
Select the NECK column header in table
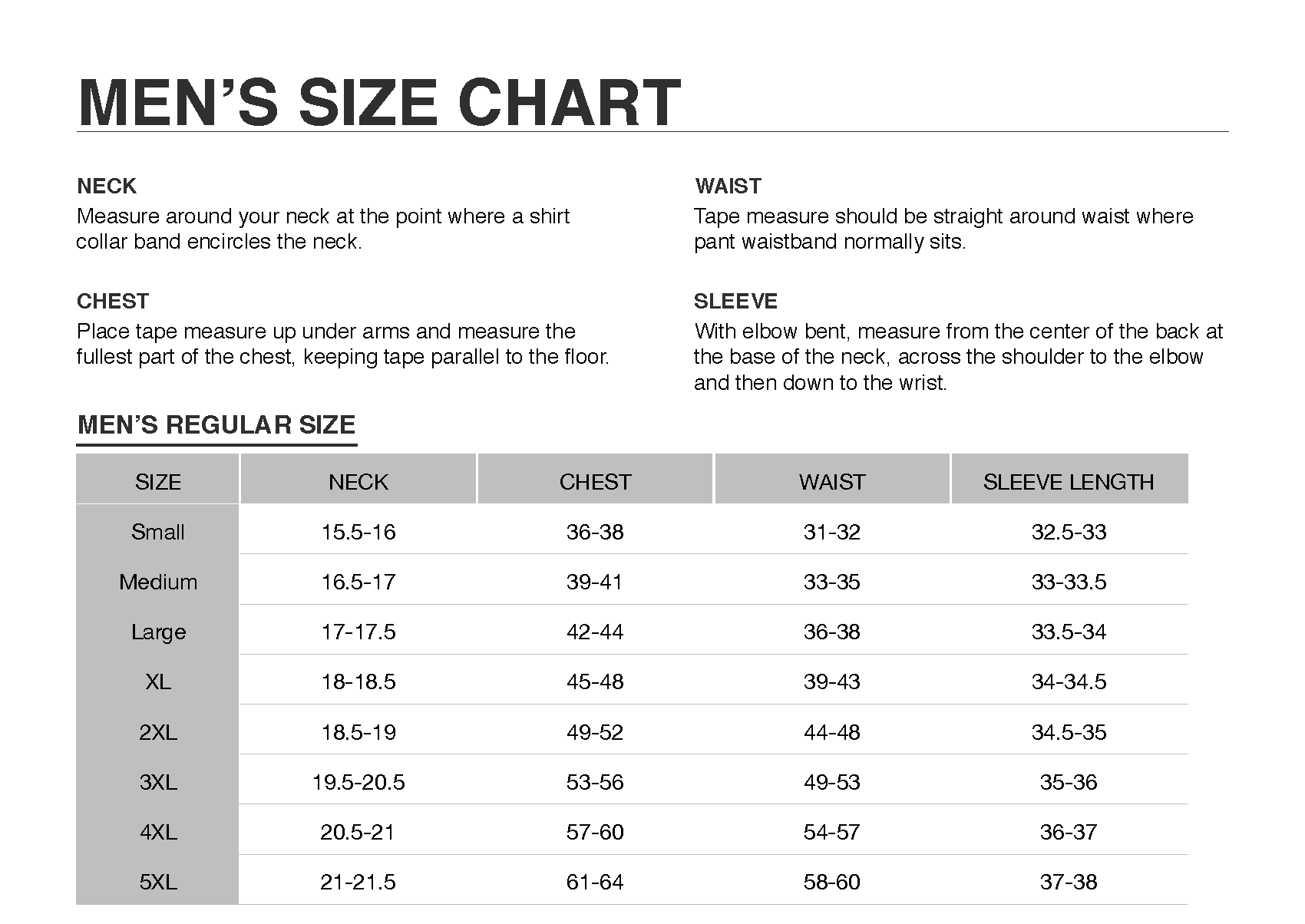(x=358, y=482)
